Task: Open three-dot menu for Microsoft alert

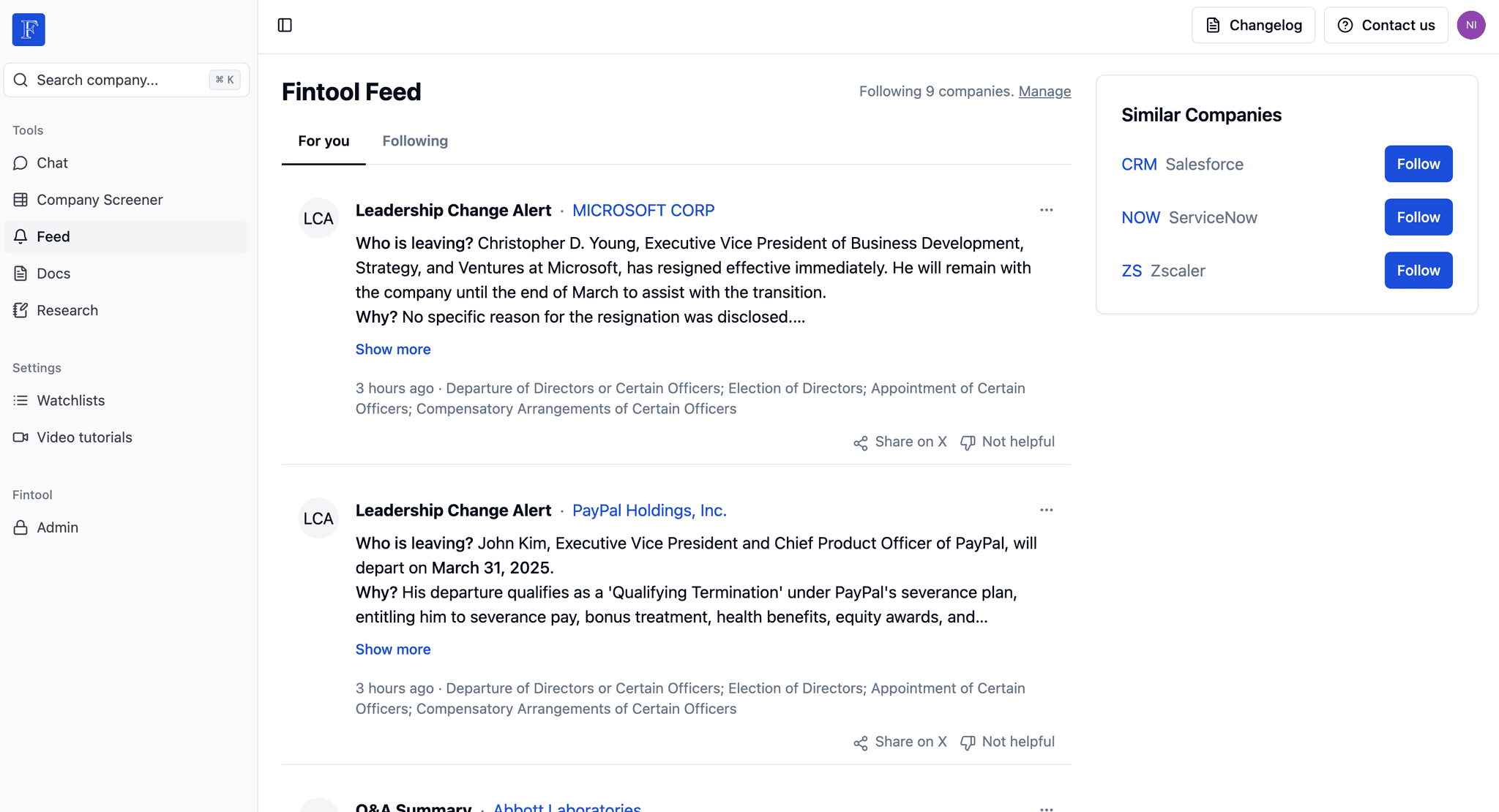Action: (1047, 210)
